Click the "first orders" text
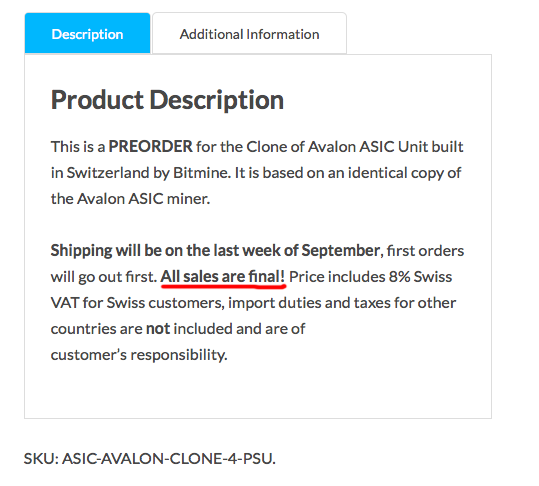This screenshot has width=539, height=486. coord(425,251)
